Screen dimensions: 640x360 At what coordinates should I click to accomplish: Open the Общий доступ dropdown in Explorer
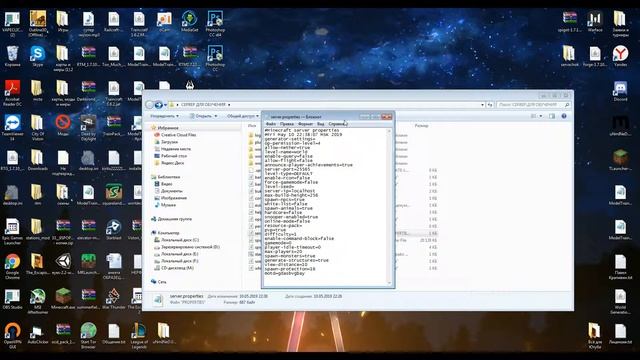click(242, 116)
